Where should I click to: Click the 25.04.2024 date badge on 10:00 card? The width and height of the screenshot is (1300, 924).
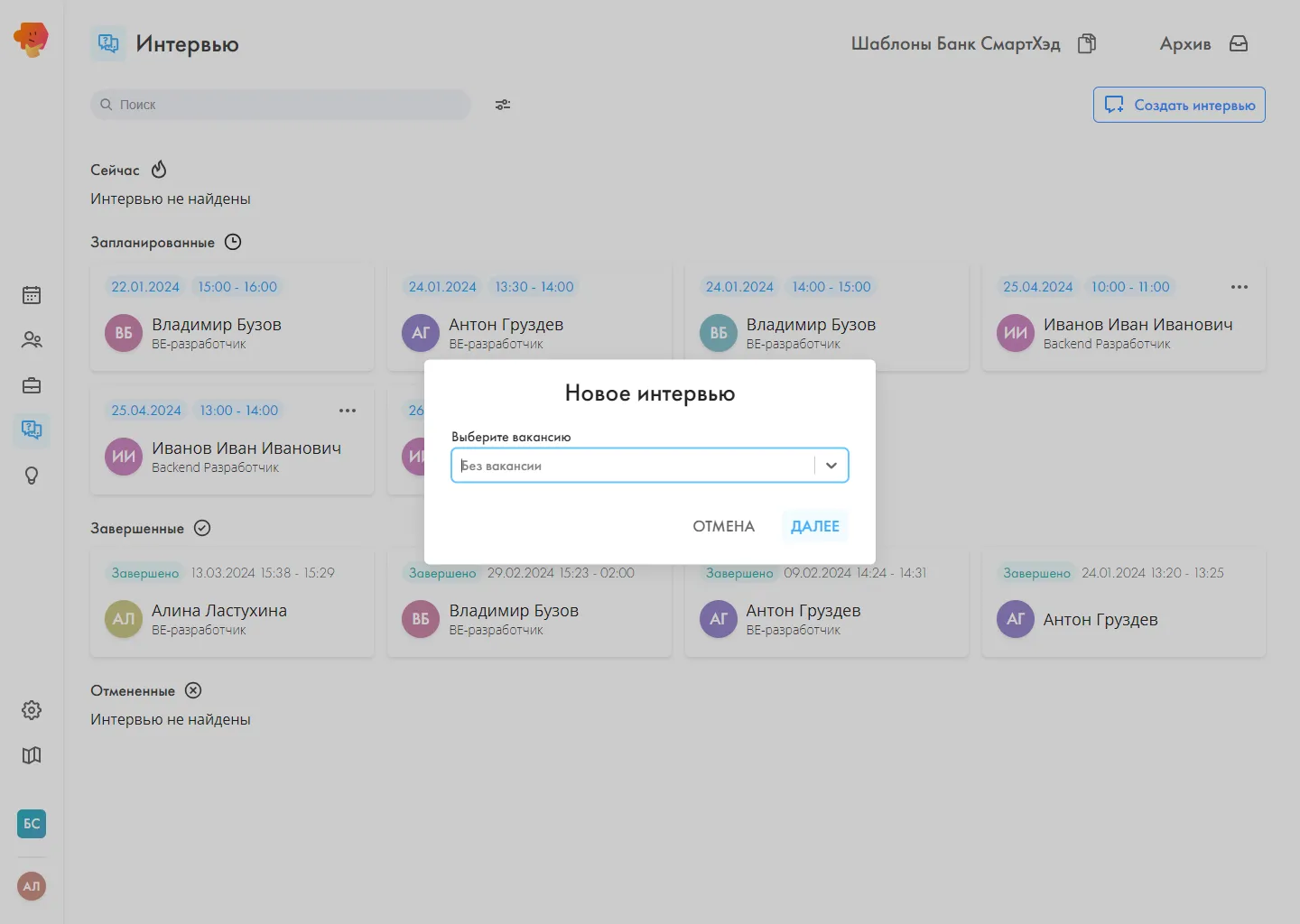1038,287
